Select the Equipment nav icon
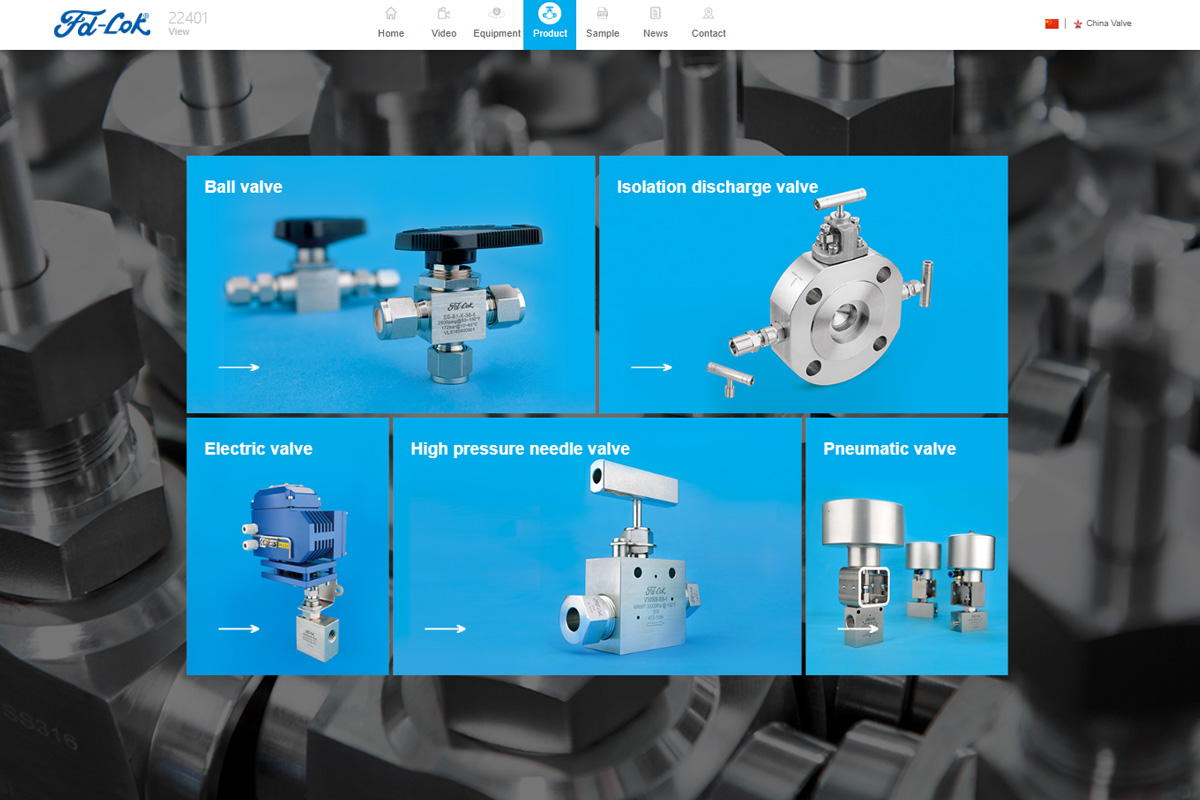This screenshot has width=1200, height=800. pyautogui.click(x=496, y=14)
